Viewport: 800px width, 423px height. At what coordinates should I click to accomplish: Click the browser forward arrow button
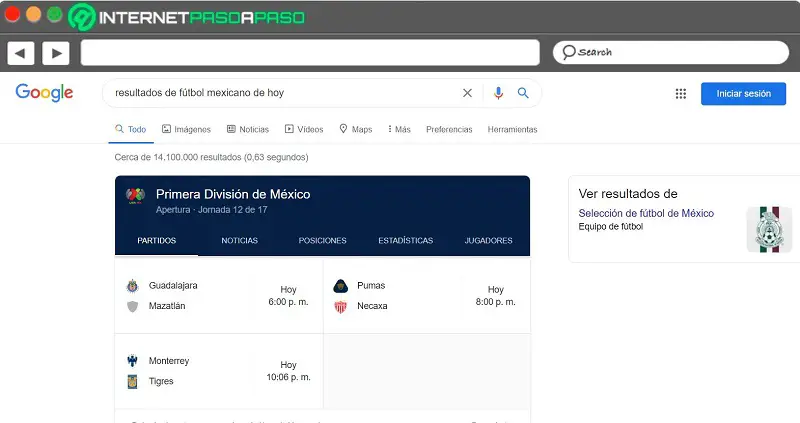coord(56,53)
